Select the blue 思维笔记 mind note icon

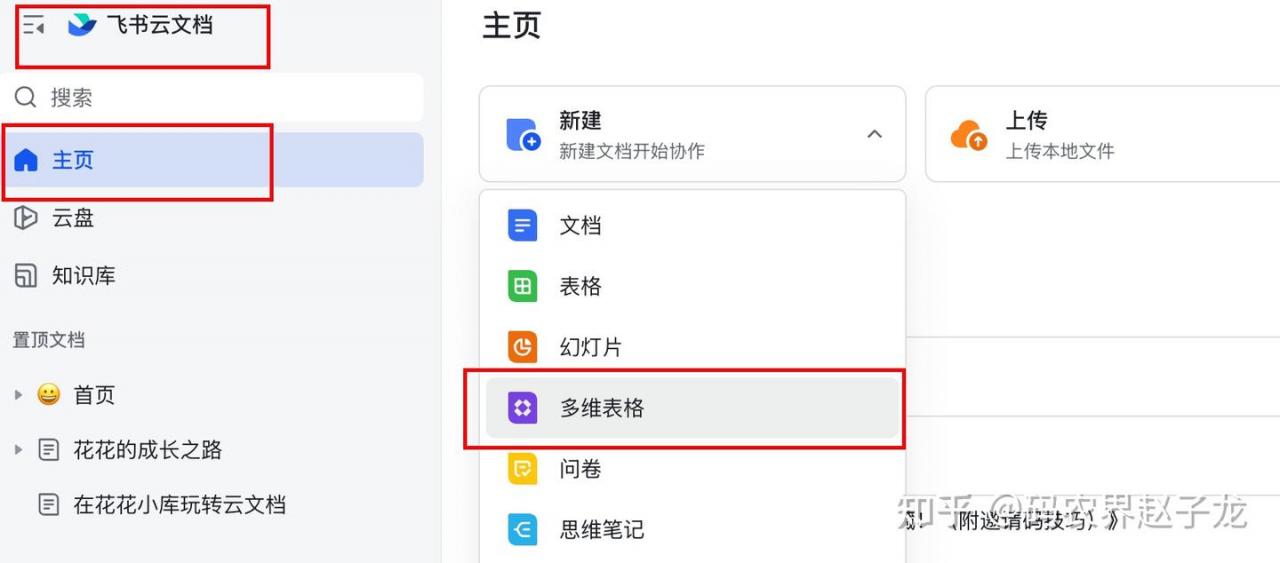[522, 529]
